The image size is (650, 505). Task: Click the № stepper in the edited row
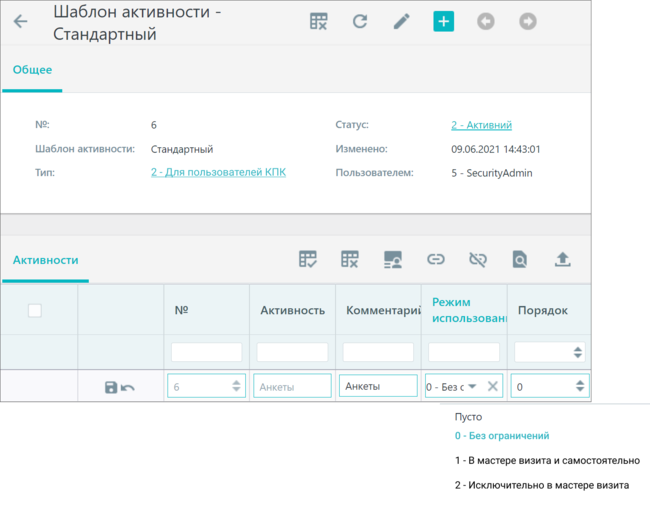coord(236,386)
